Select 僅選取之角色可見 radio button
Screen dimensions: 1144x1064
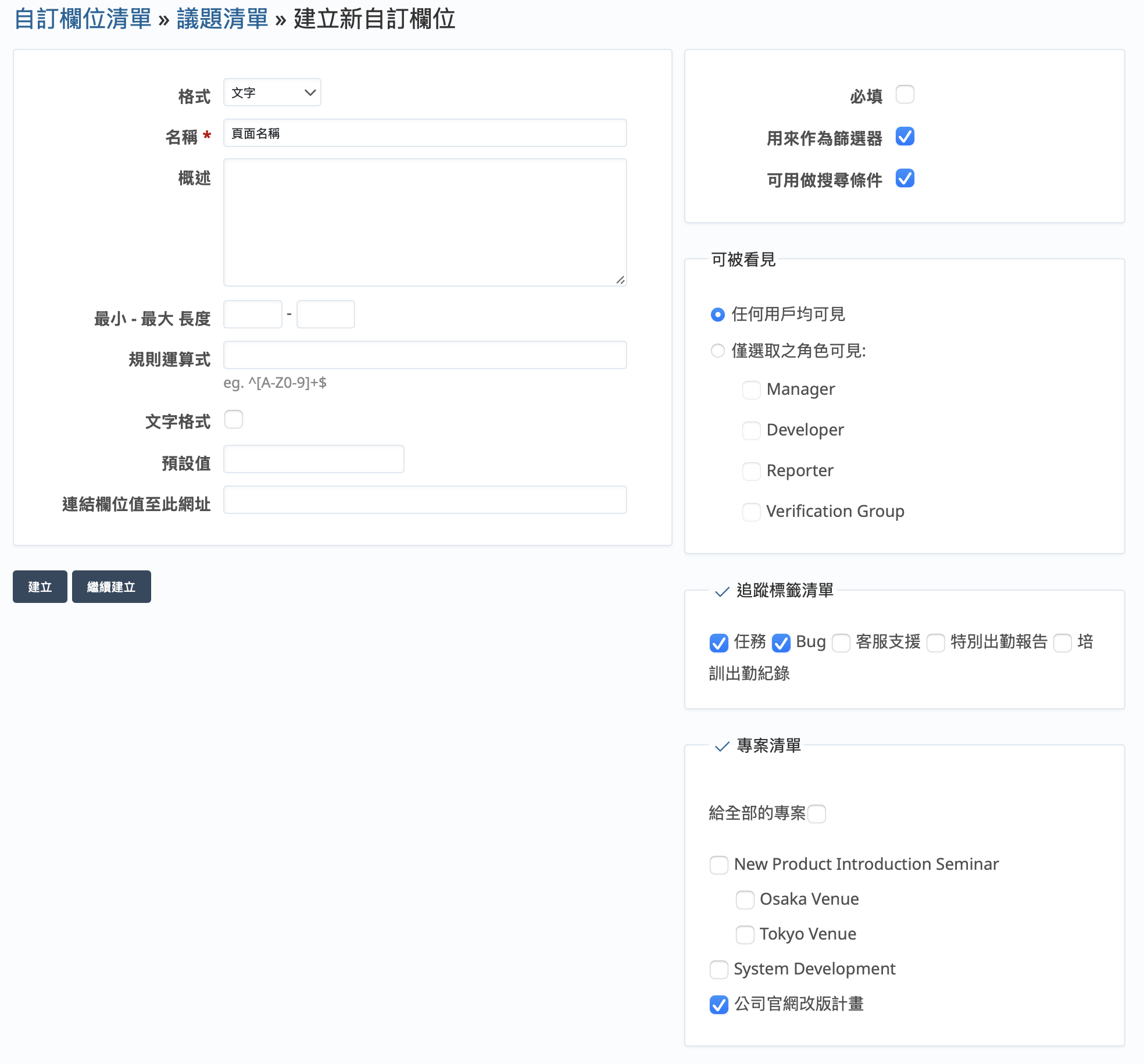click(718, 351)
